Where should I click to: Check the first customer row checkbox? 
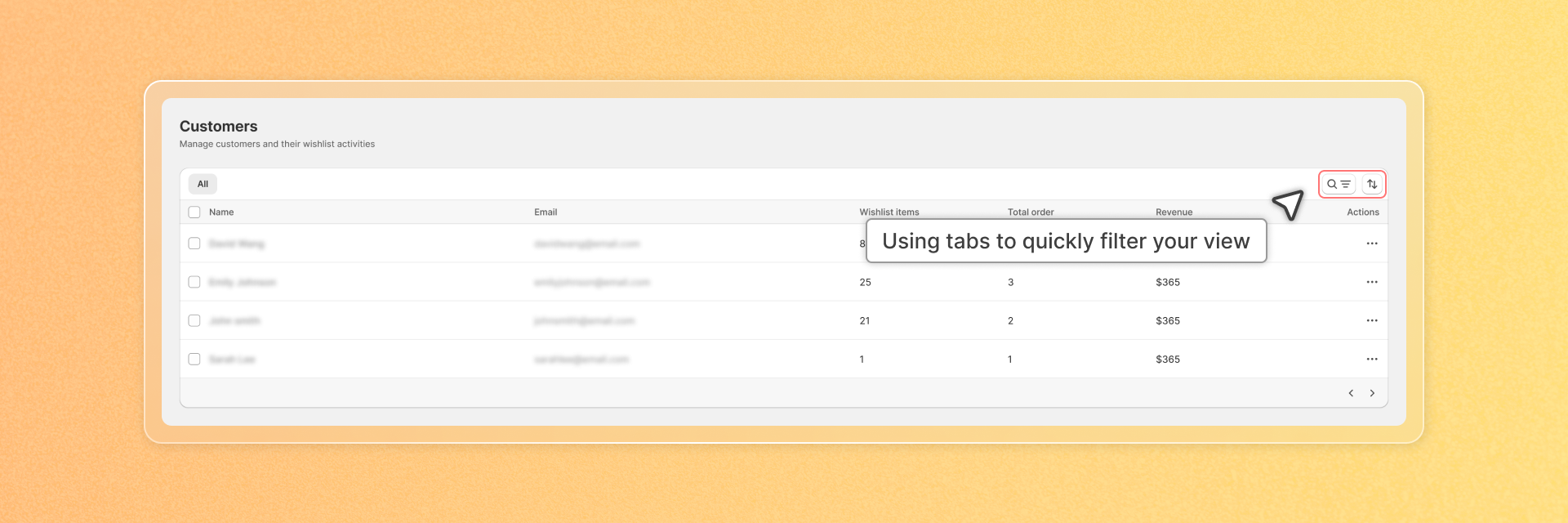pyautogui.click(x=194, y=244)
